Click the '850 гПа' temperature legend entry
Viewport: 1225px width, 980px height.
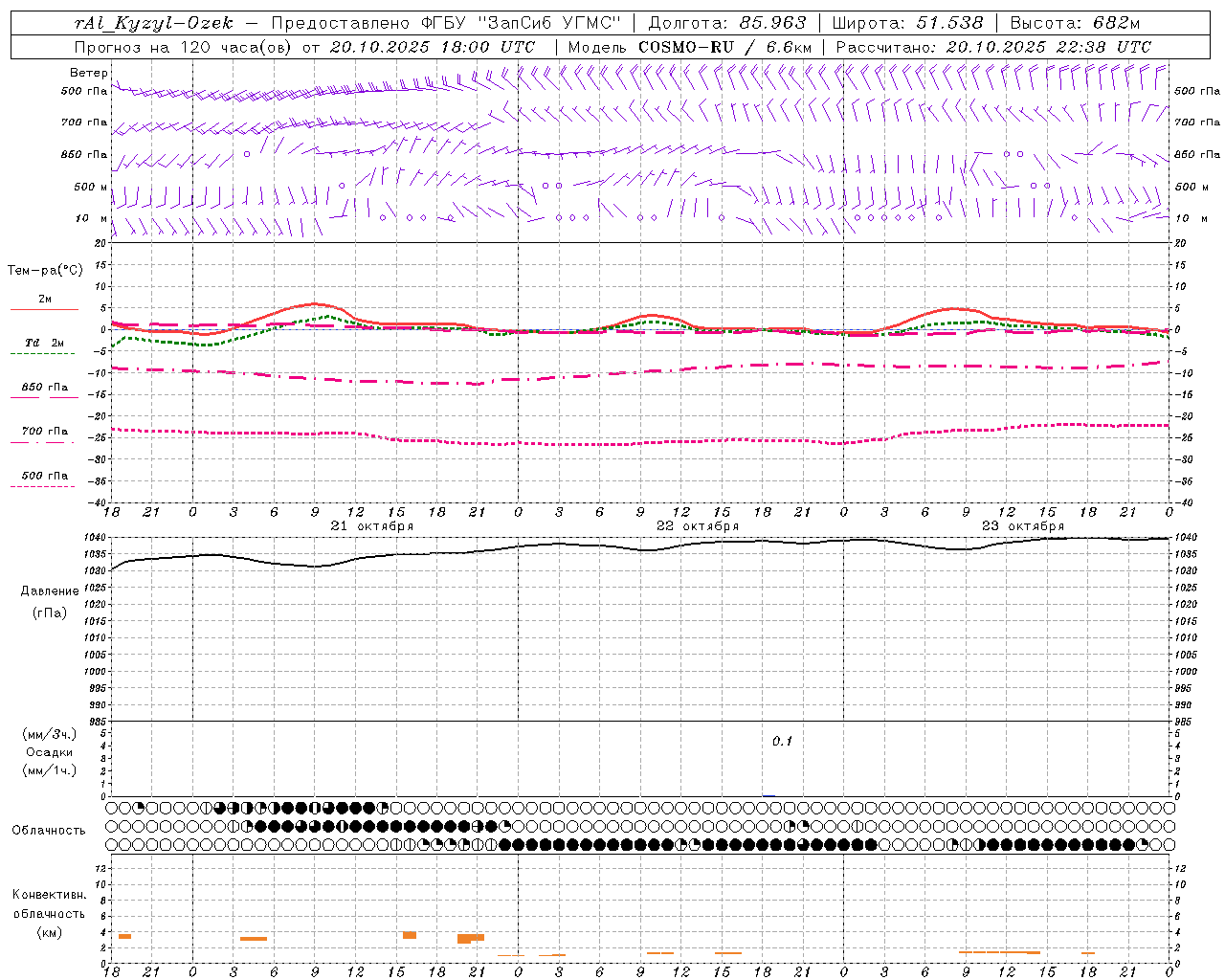click(44, 391)
